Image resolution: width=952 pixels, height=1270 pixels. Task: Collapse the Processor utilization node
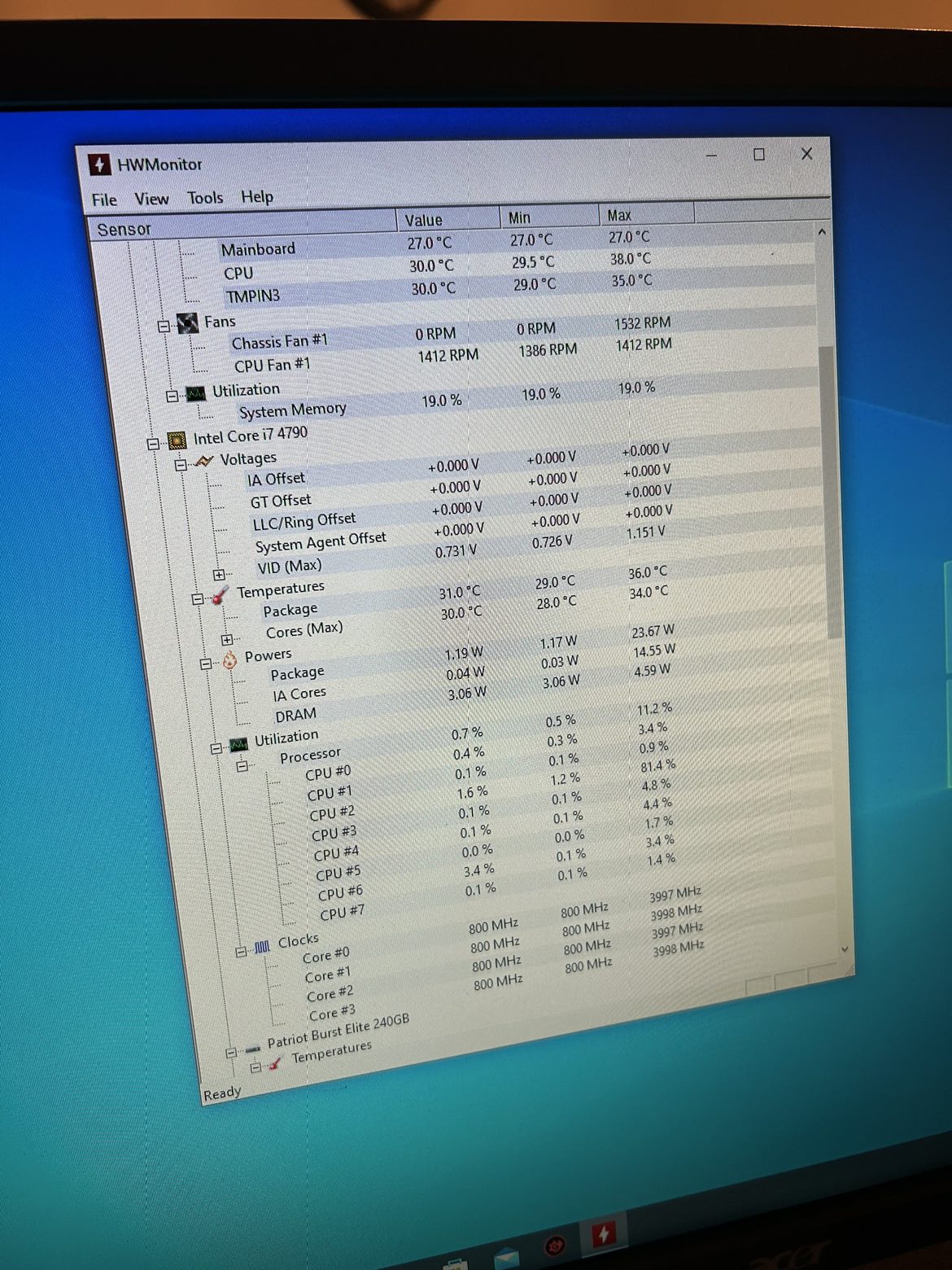242,766
